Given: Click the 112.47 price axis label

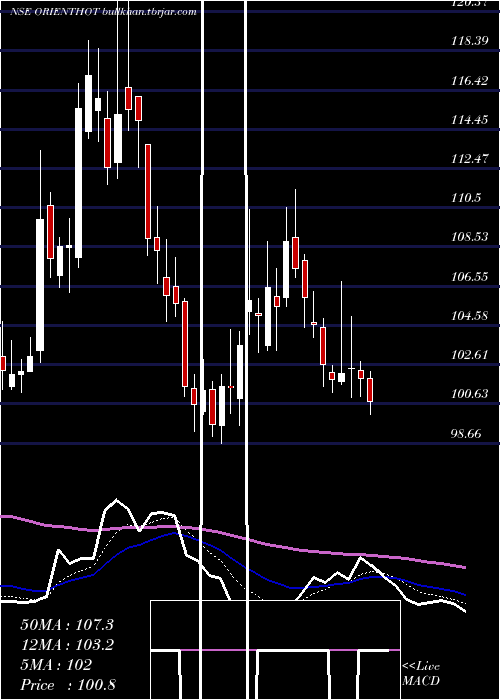Looking at the screenshot, I should tap(470, 159).
